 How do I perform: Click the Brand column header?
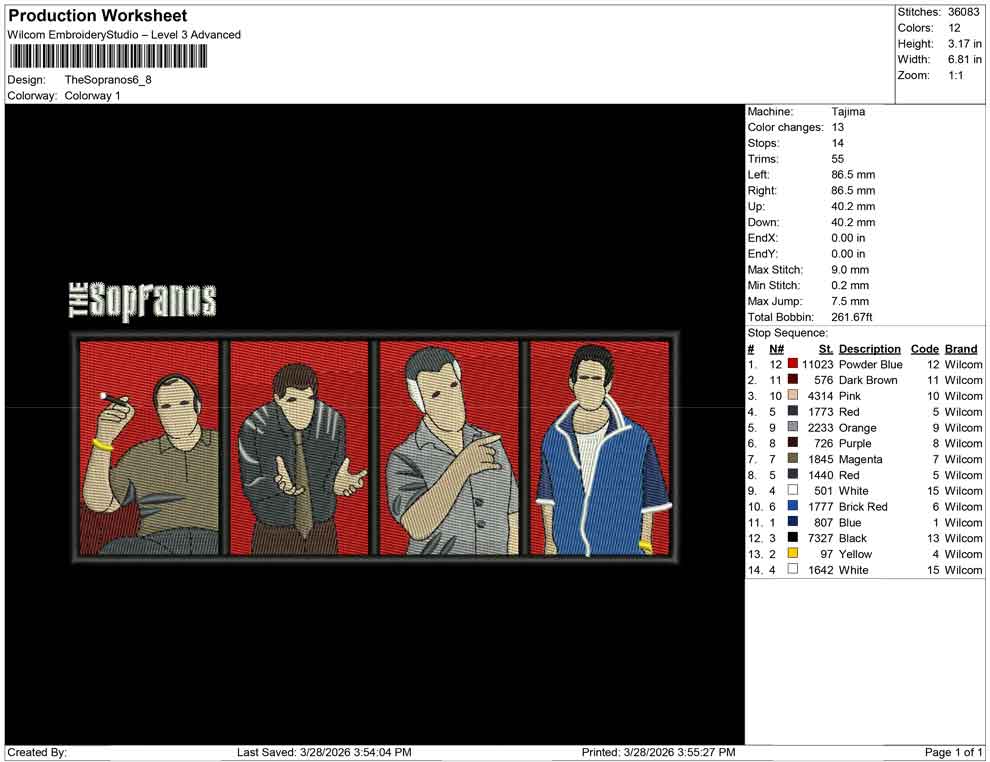coord(961,348)
